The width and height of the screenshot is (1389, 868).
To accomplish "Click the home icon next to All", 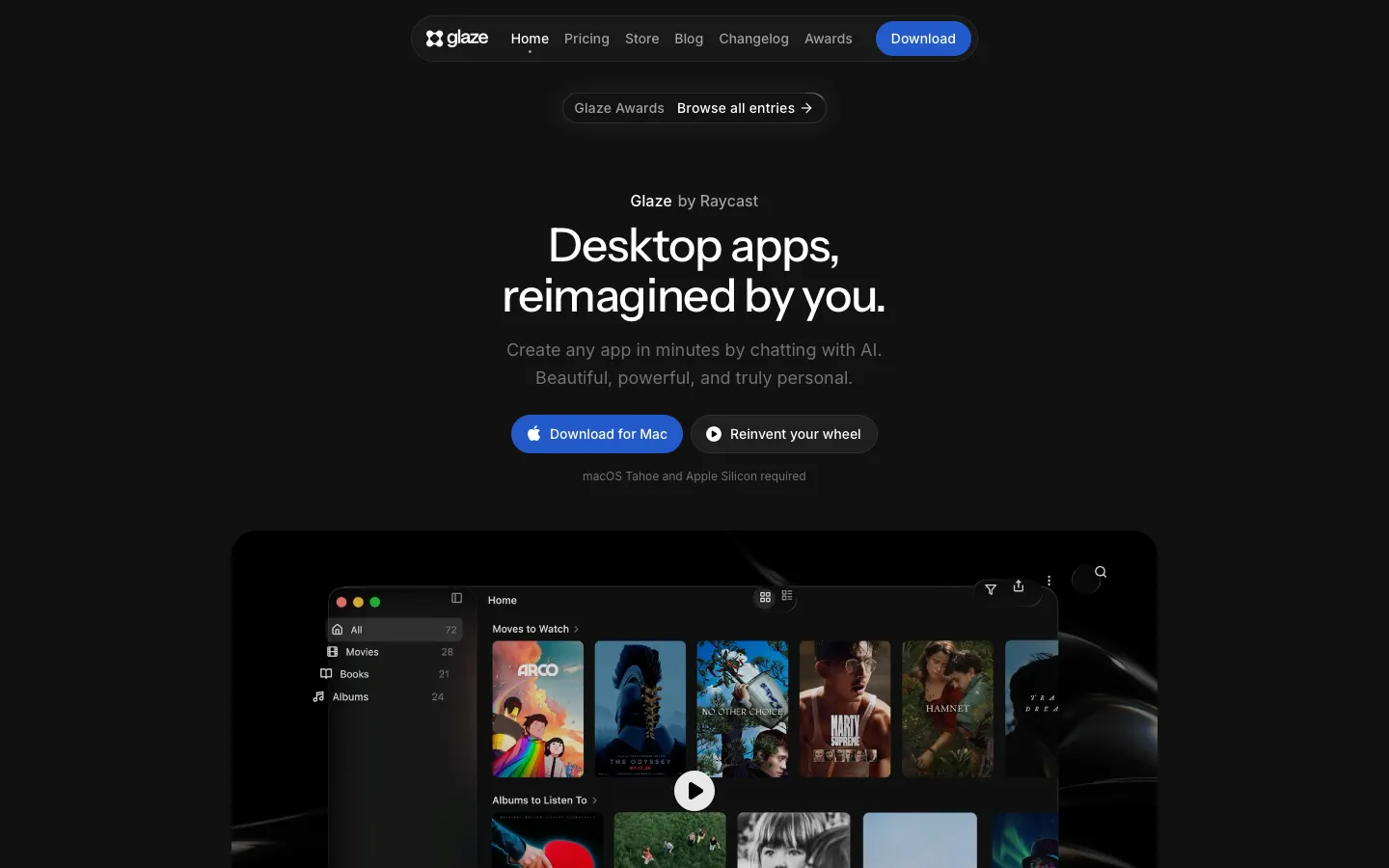I will point(338,630).
